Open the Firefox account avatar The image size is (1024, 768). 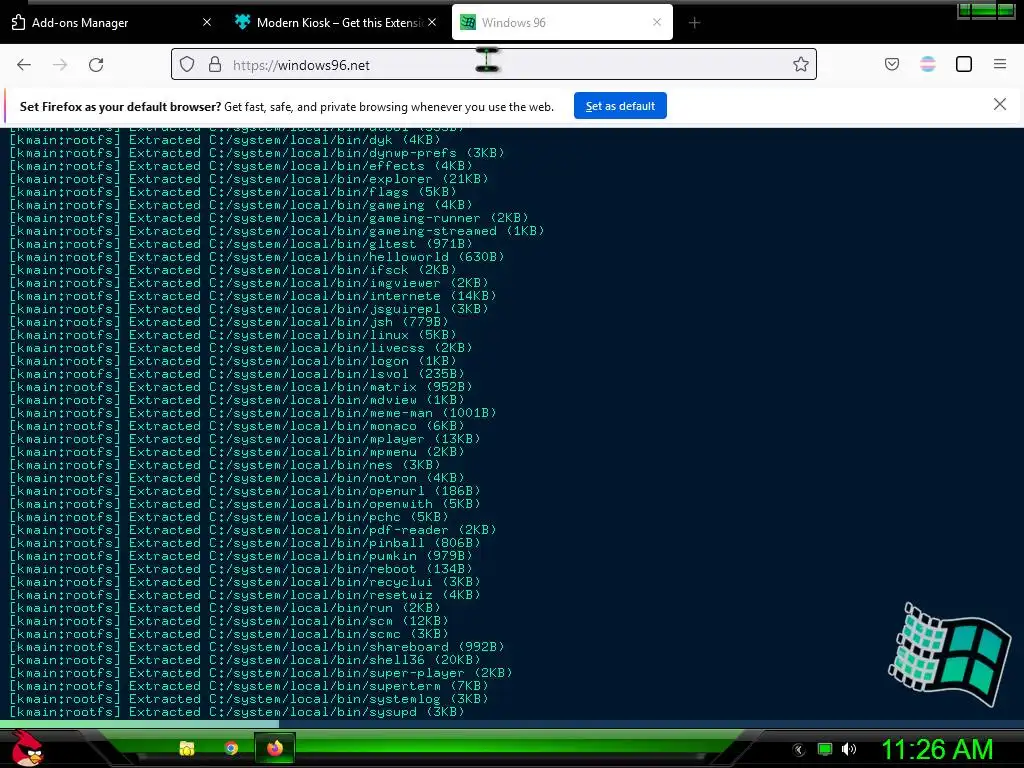[x=928, y=64]
